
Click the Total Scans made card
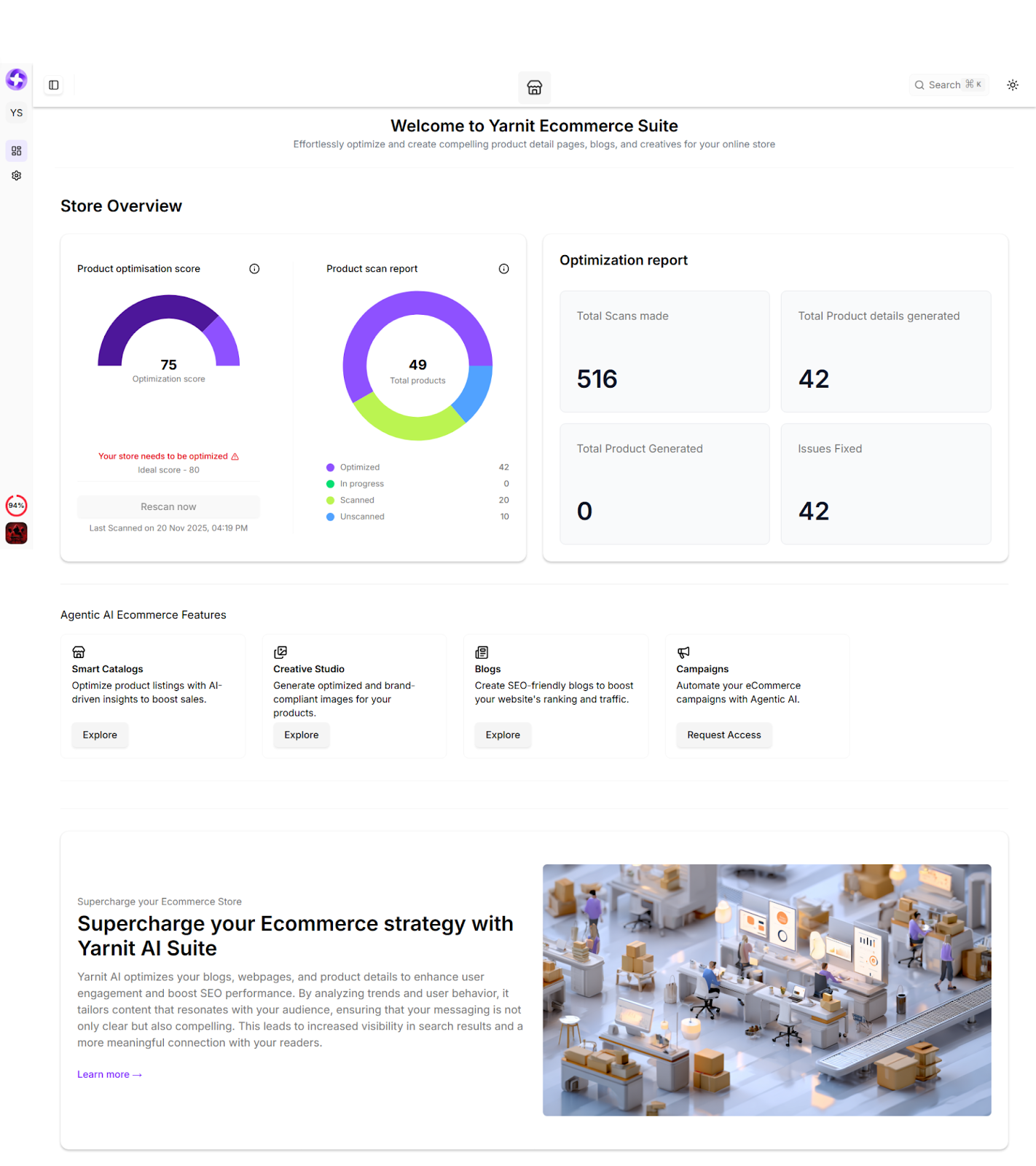click(664, 351)
